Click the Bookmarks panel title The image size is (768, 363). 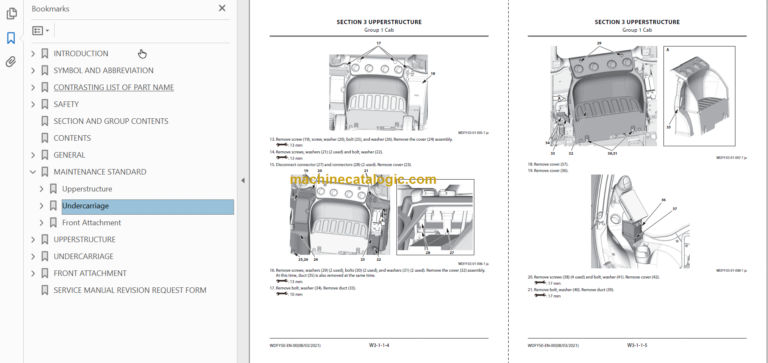(x=50, y=9)
